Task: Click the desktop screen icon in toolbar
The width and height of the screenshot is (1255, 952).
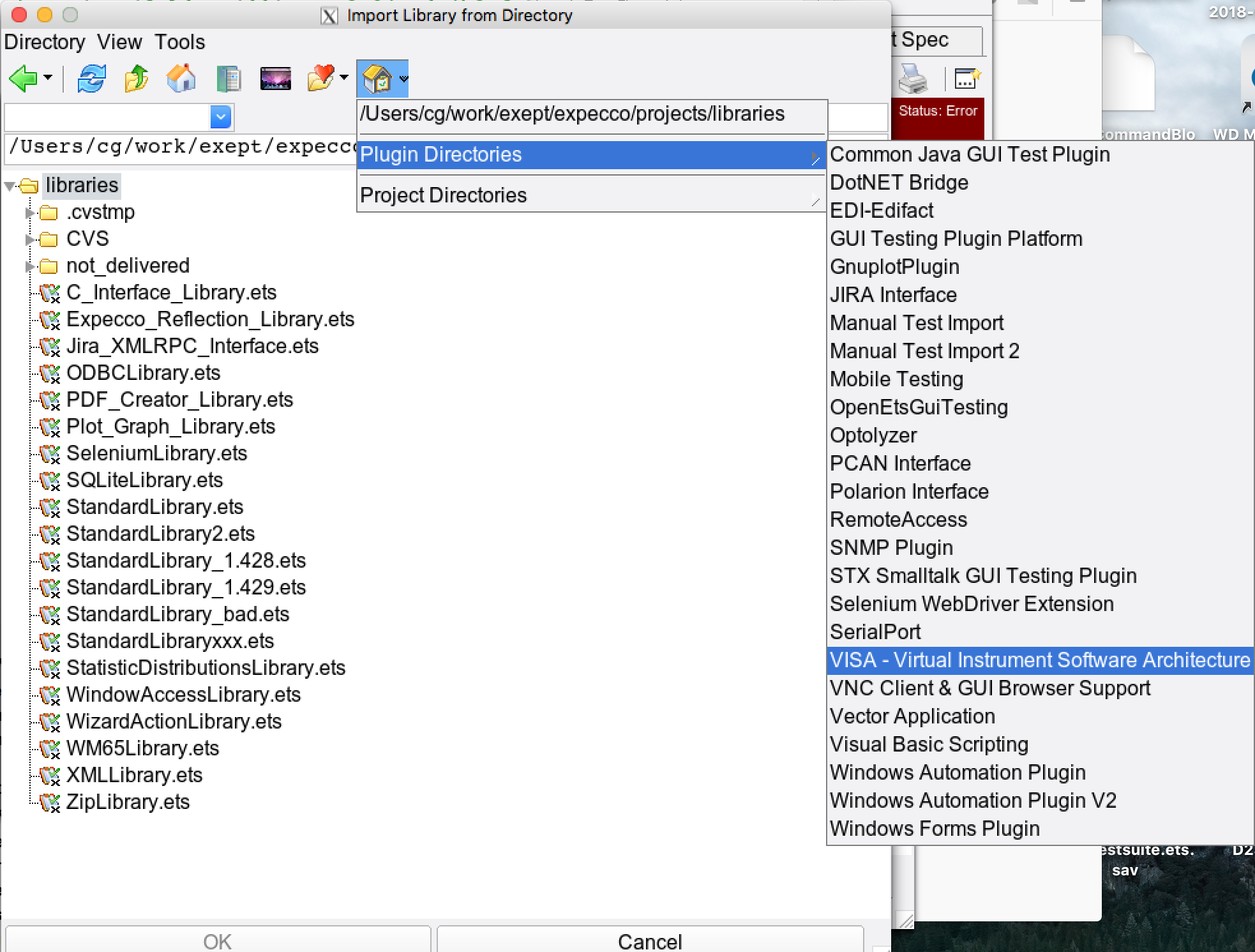Action: [x=275, y=79]
